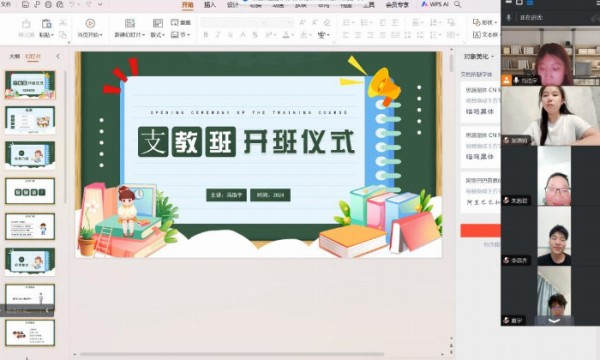This screenshot has height=360, width=600.
Task: Toggle Center paragraph alignment
Action: 358,35
